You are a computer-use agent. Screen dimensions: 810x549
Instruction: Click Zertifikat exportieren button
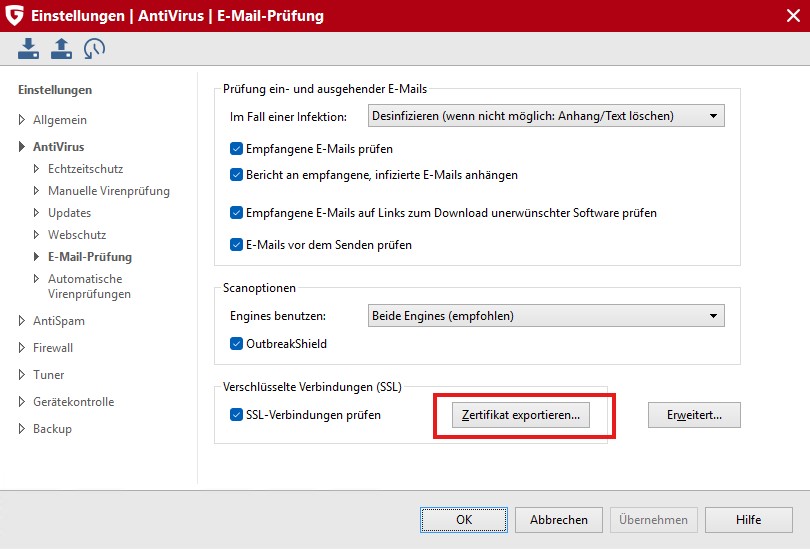521,415
